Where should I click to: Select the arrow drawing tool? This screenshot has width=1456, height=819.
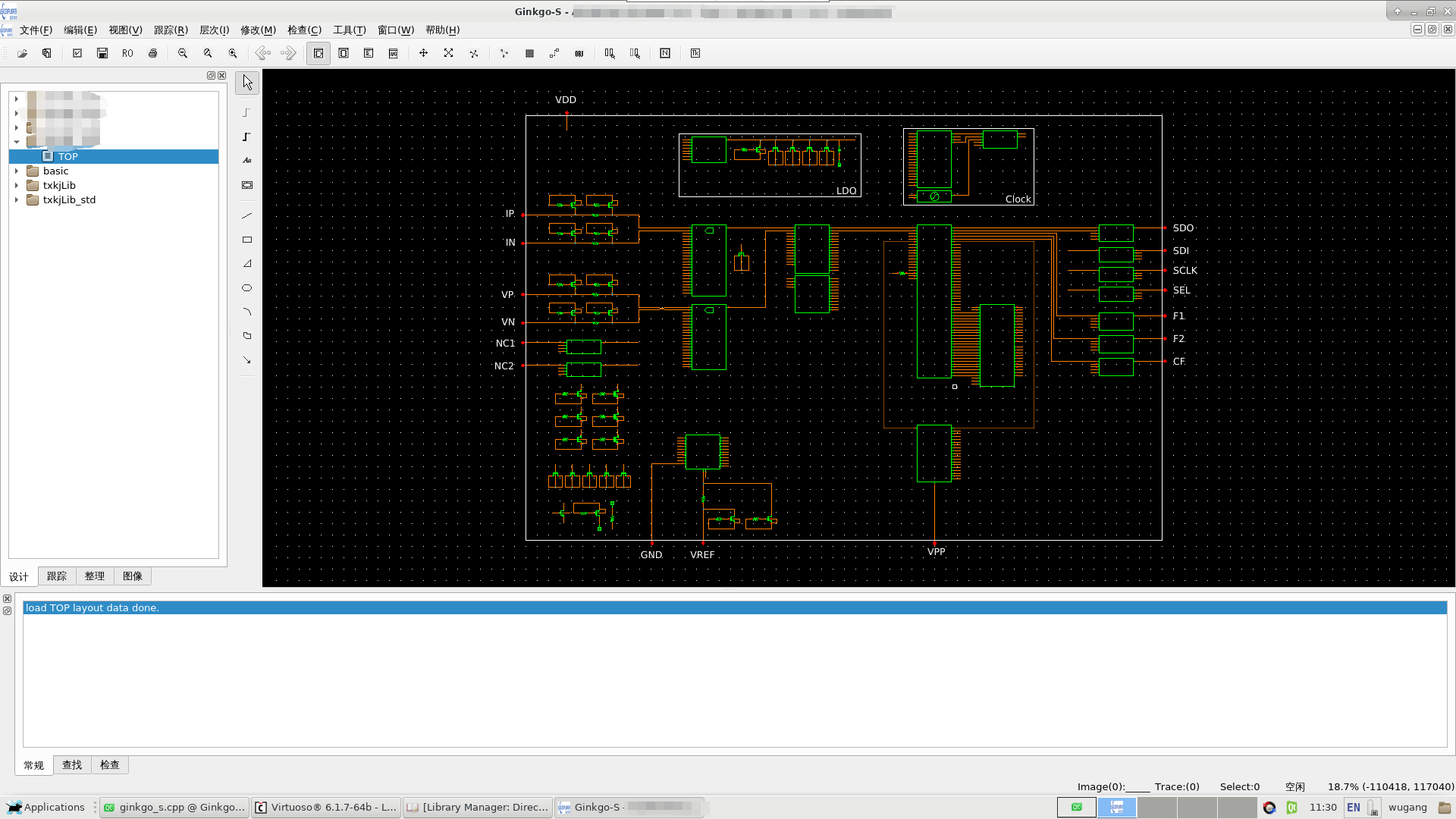(246, 360)
